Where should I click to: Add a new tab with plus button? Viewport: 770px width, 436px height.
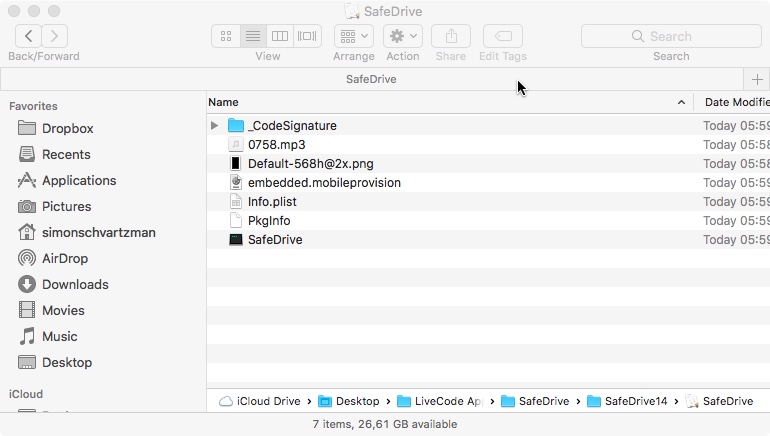pyautogui.click(x=756, y=79)
